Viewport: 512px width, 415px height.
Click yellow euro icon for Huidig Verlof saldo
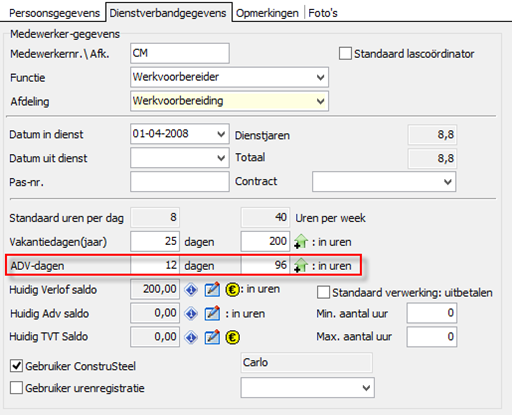point(232,289)
